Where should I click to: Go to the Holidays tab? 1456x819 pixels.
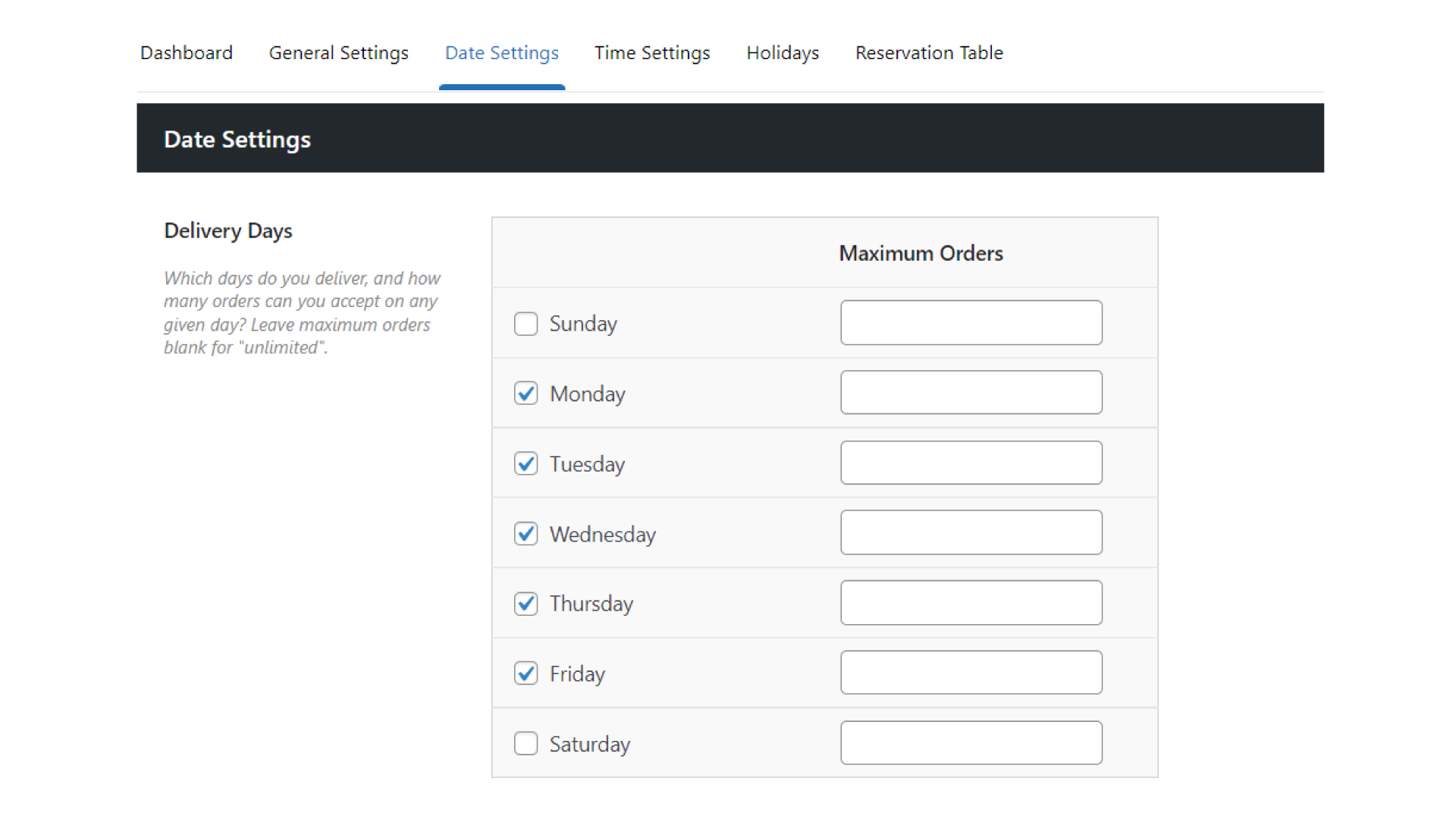[783, 53]
